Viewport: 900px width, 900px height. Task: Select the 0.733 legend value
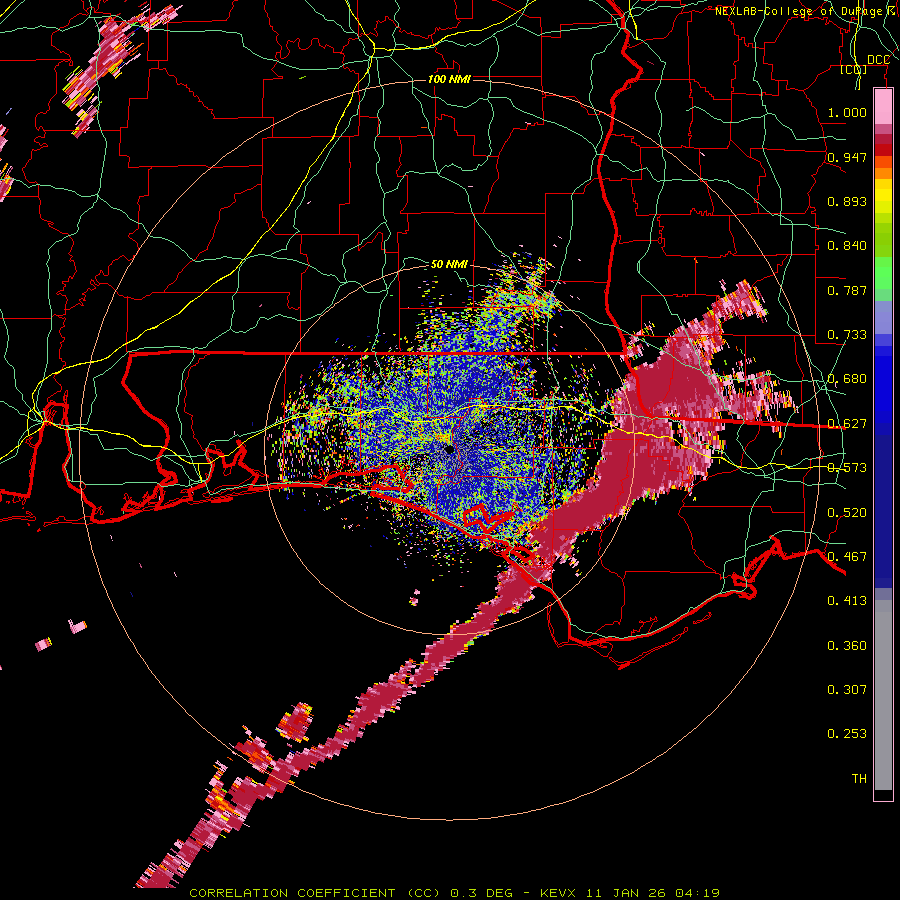pos(847,335)
